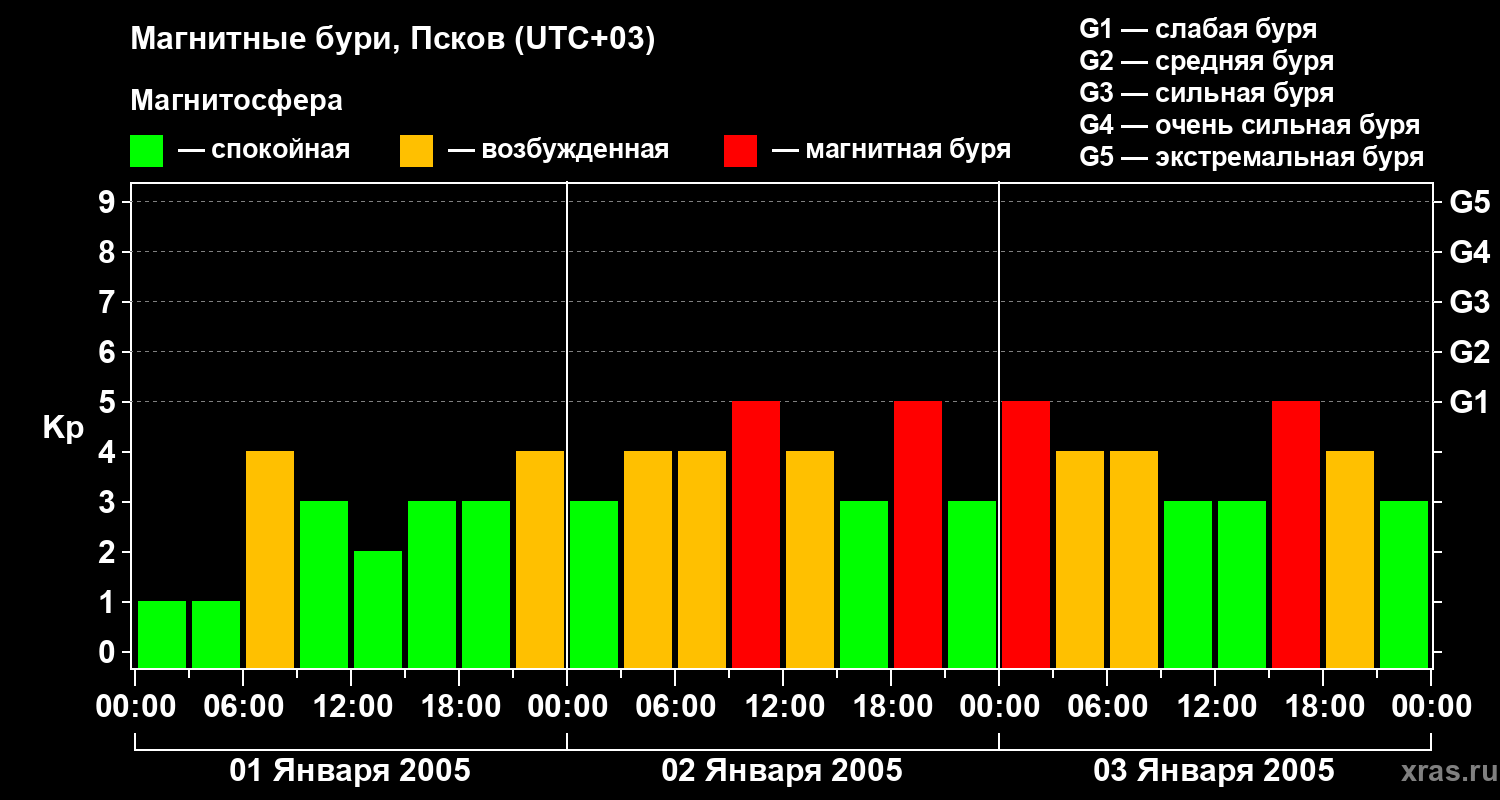Click the red bar at the start of 03 Января
1500x800 pixels.
pos(1026,533)
